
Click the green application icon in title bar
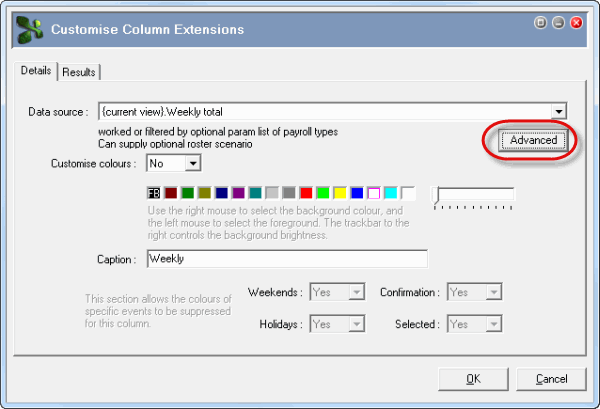pyautogui.click(x=29, y=30)
